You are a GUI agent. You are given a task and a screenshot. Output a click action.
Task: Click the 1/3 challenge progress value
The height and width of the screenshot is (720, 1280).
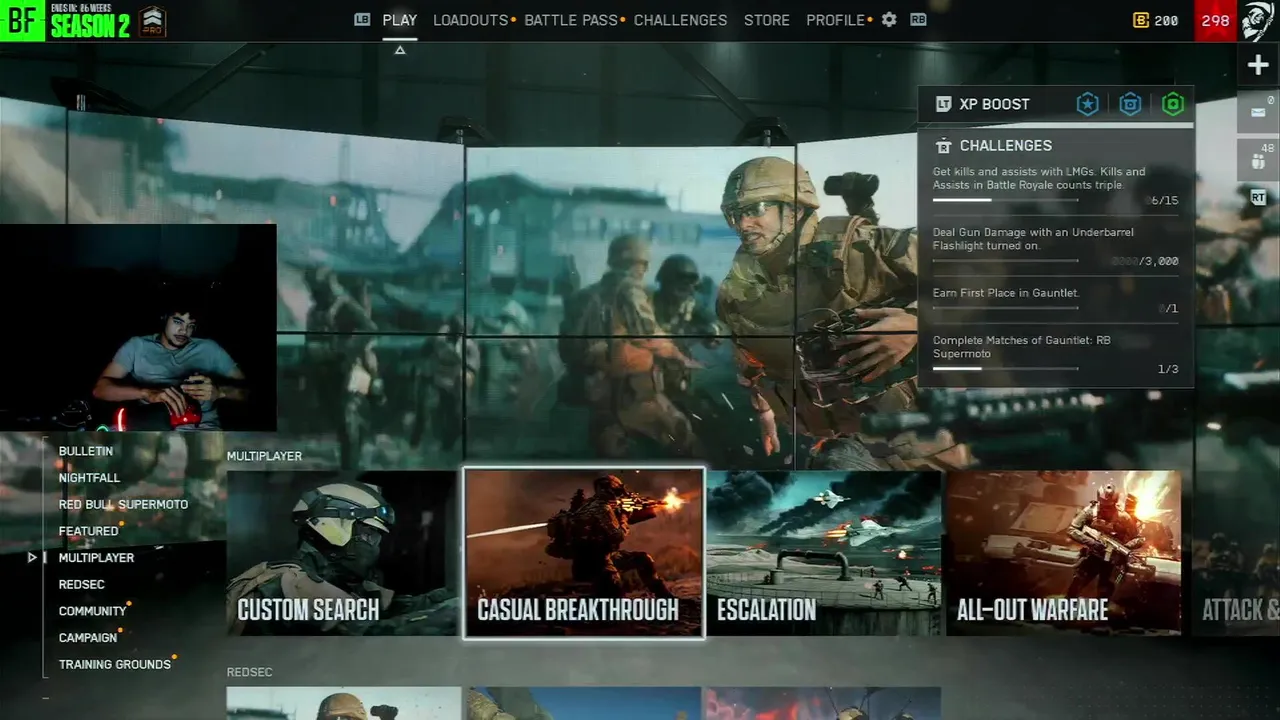click(x=1168, y=369)
